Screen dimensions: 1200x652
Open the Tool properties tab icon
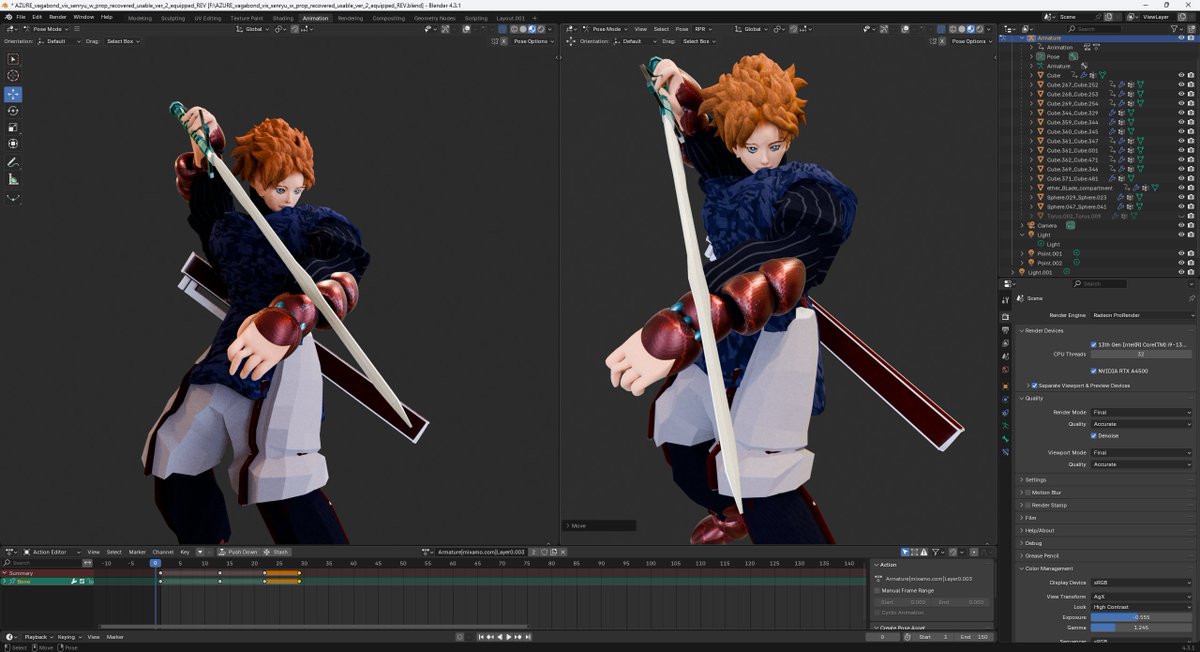tap(1005, 302)
